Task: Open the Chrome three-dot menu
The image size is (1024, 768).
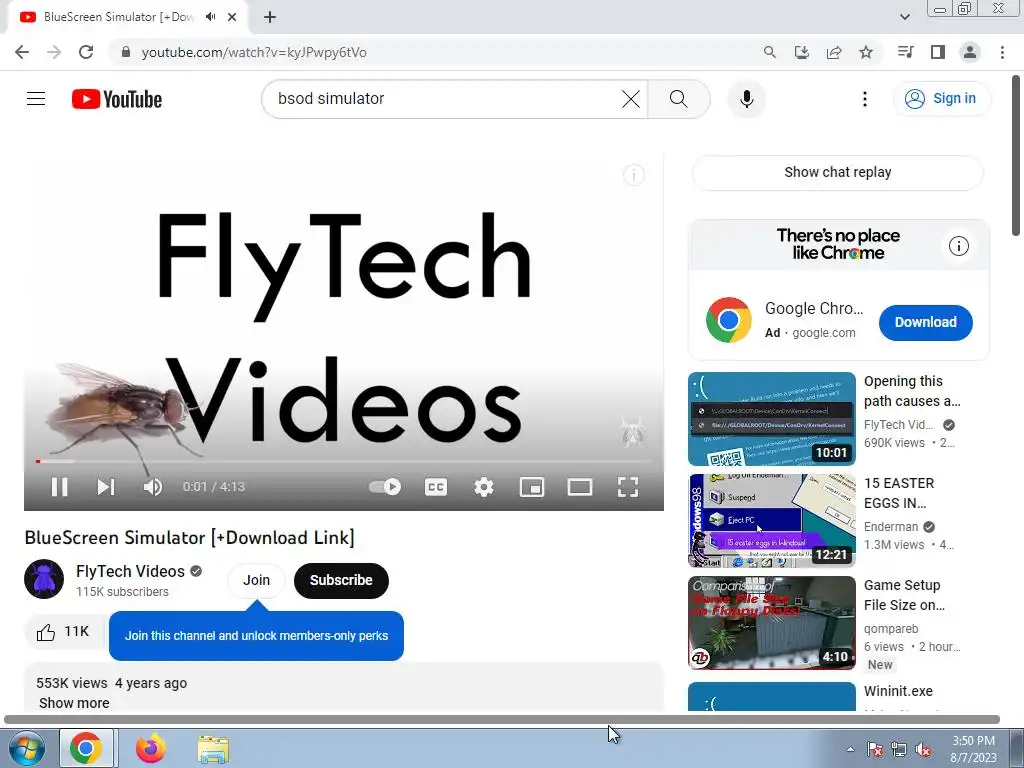Action: (x=1002, y=52)
